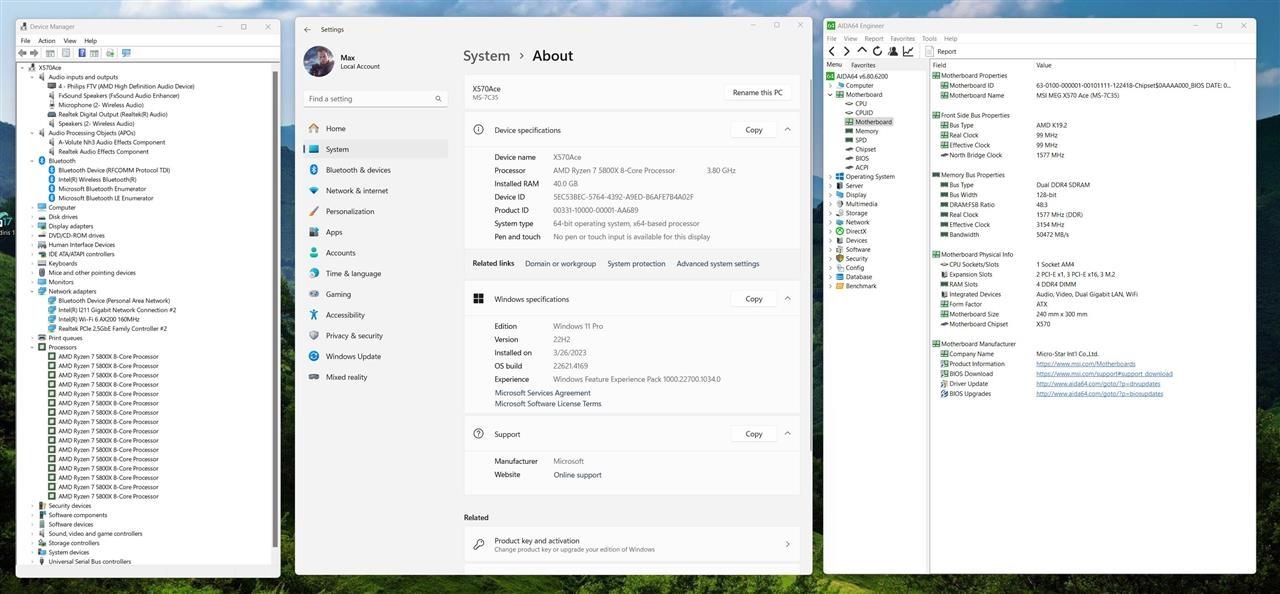Open Product key and activation row
The width and height of the screenshot is (1280, 594).
point(633,545)
